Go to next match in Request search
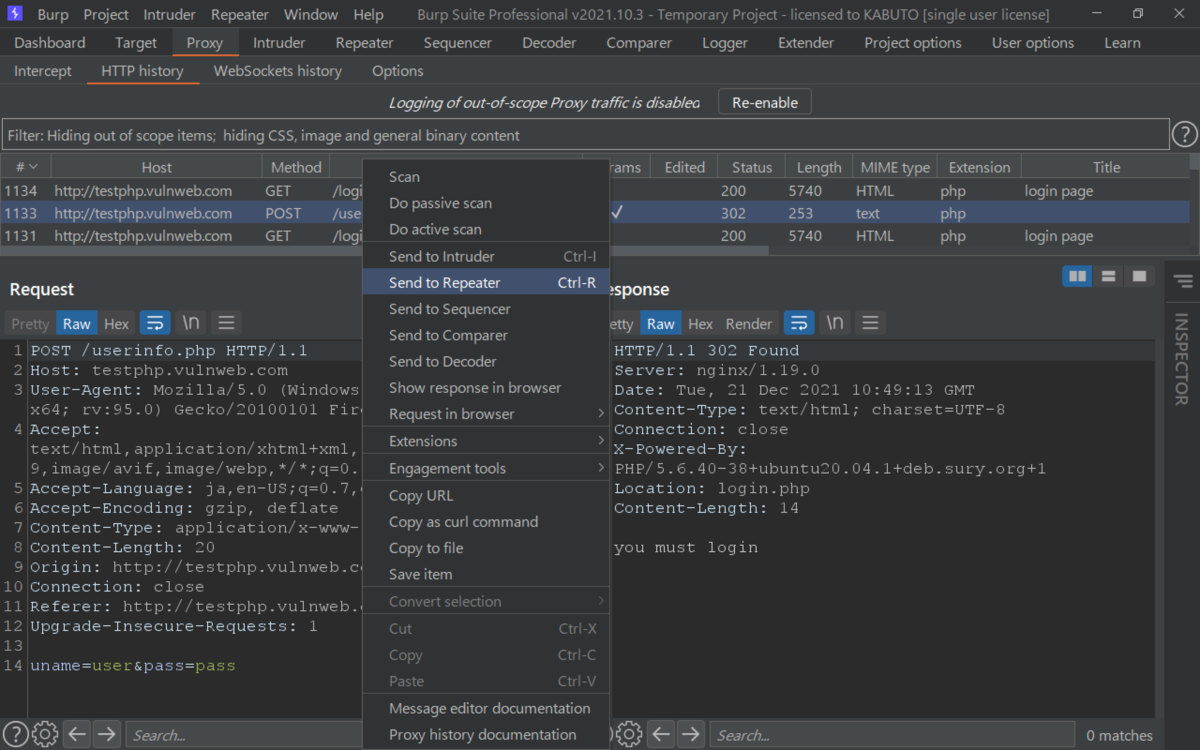This screenshot has width=1200, height=750. [107, 734]
